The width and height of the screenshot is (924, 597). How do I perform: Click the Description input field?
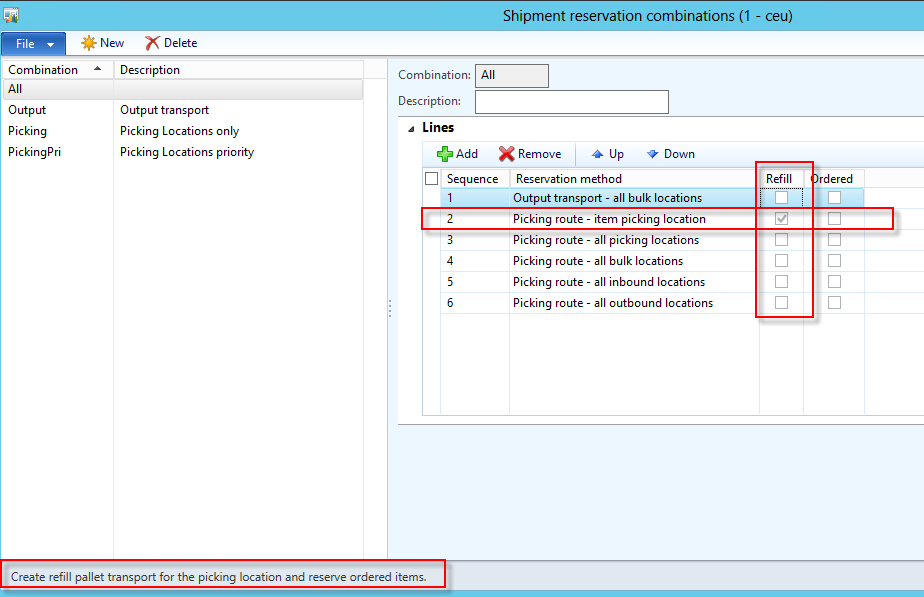pyautogui.click(x=571, y=102)
